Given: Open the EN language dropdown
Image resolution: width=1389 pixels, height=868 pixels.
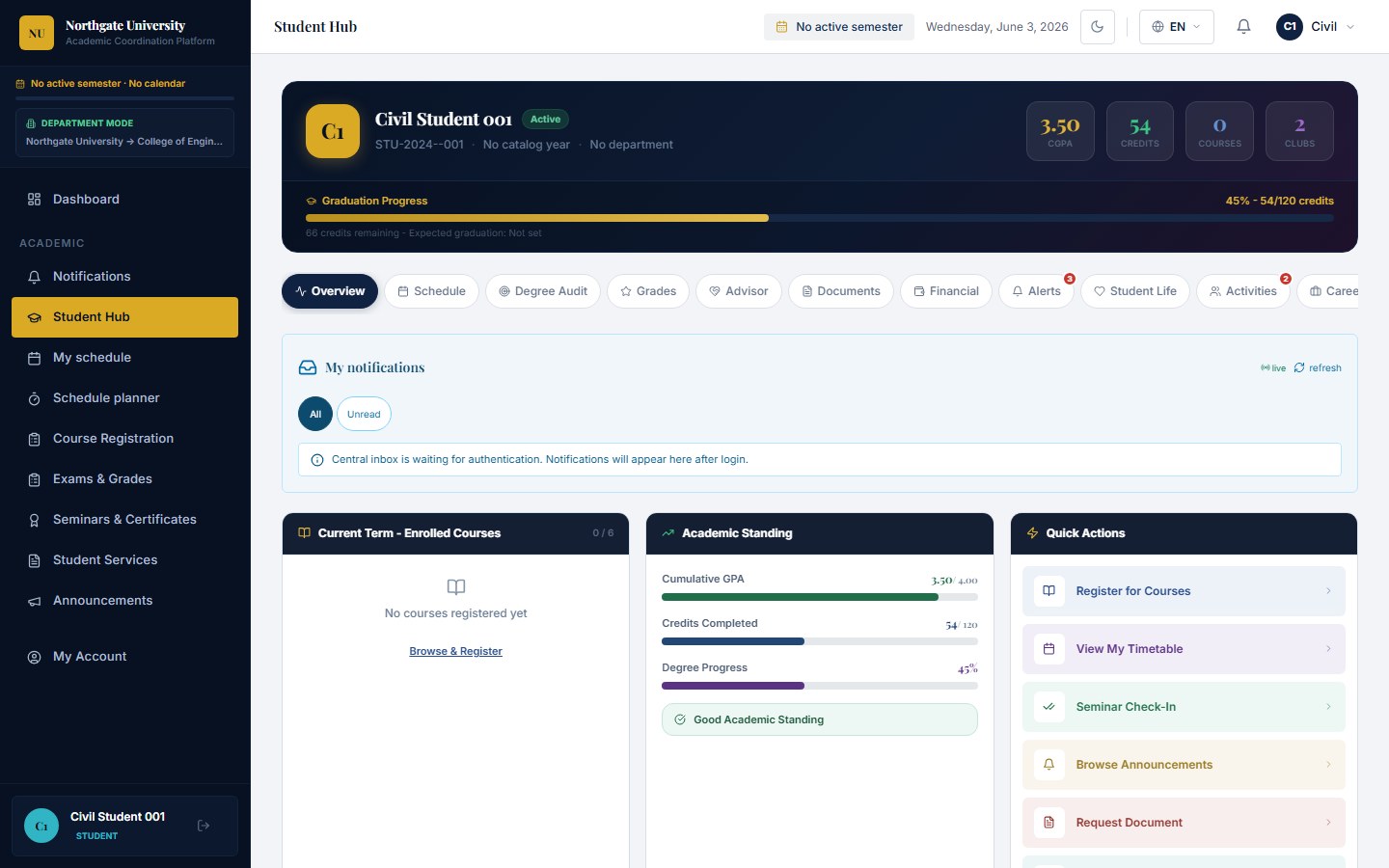Looking at the screenshot, I should (x=1176, y=27).
